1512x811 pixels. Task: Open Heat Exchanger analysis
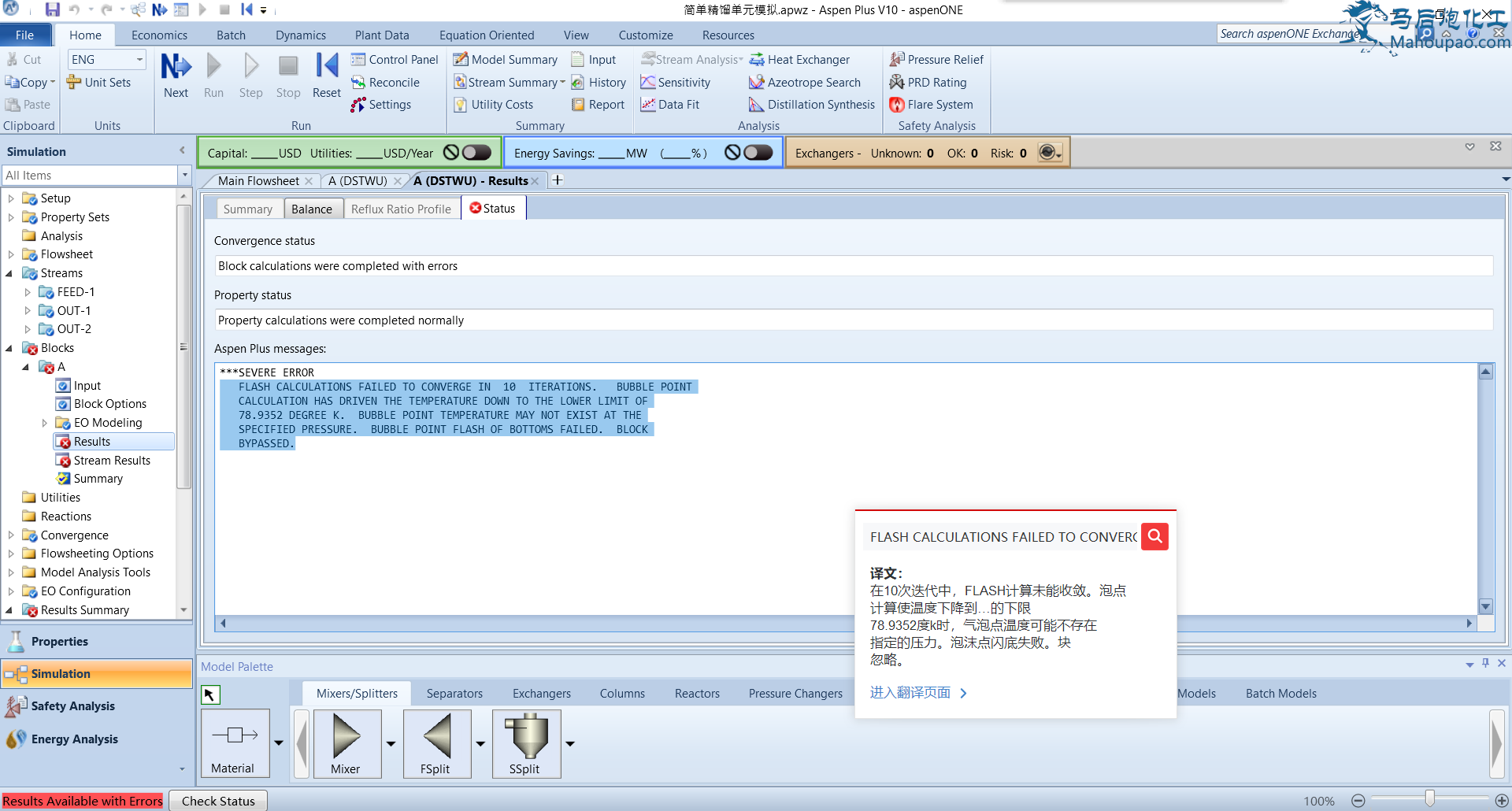(x=799, y=60)
